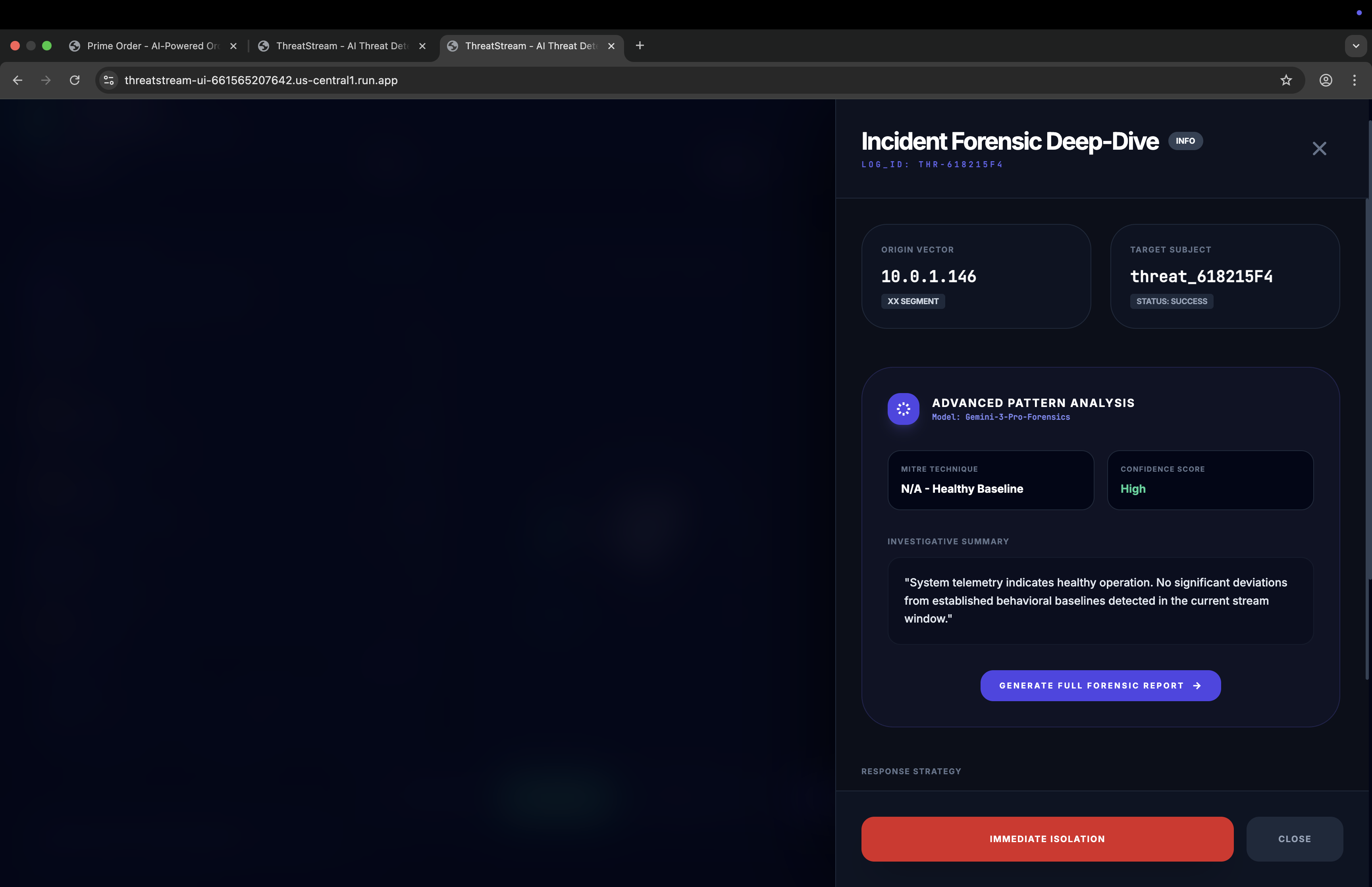
Task: Open a new browser tab
Action: click(640, 46)
